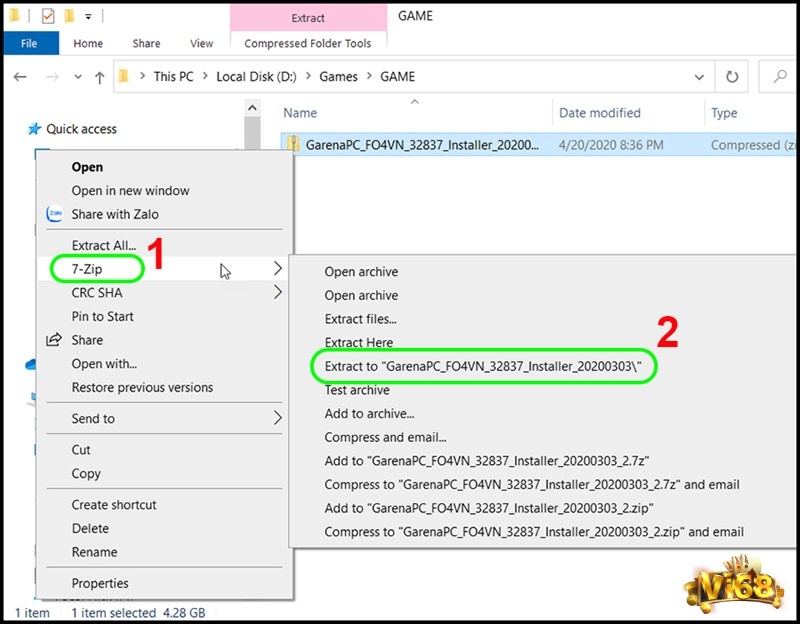Choose Extract files... in 7-Zip submenu
Viewport: 800px width, 624px height.
361,319
